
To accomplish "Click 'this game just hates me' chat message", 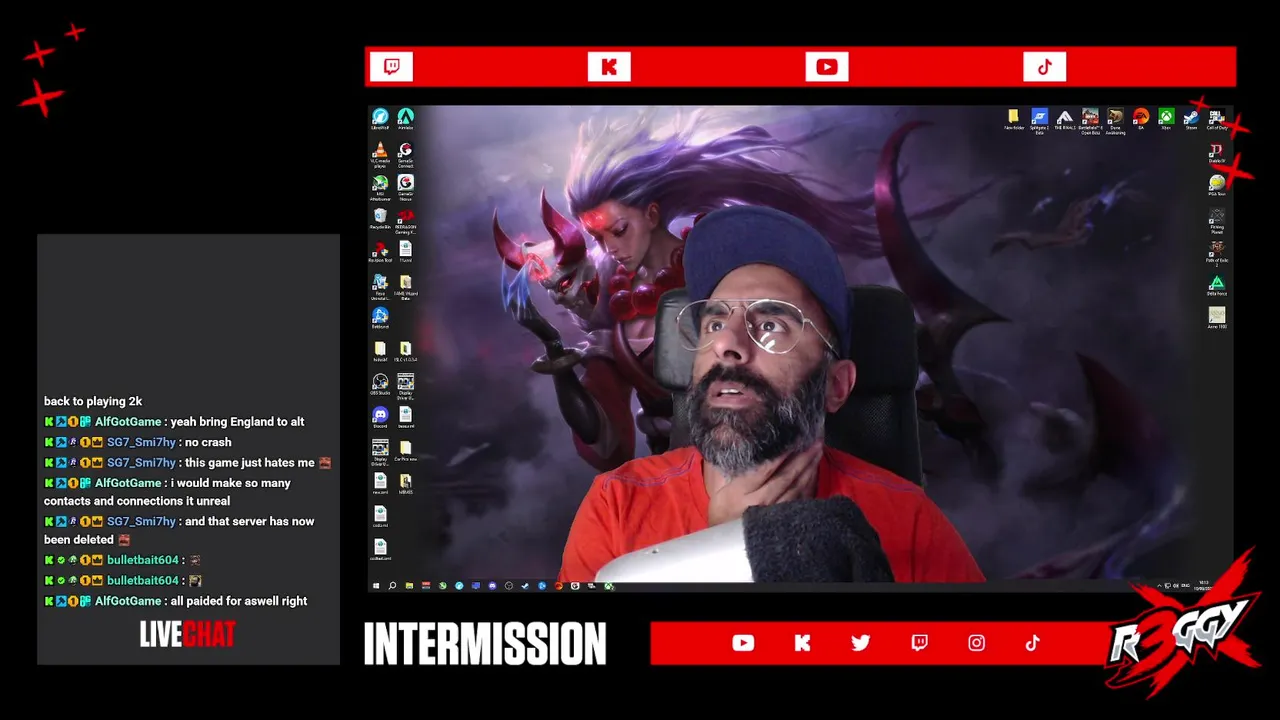I will click(x=250, y=463).
